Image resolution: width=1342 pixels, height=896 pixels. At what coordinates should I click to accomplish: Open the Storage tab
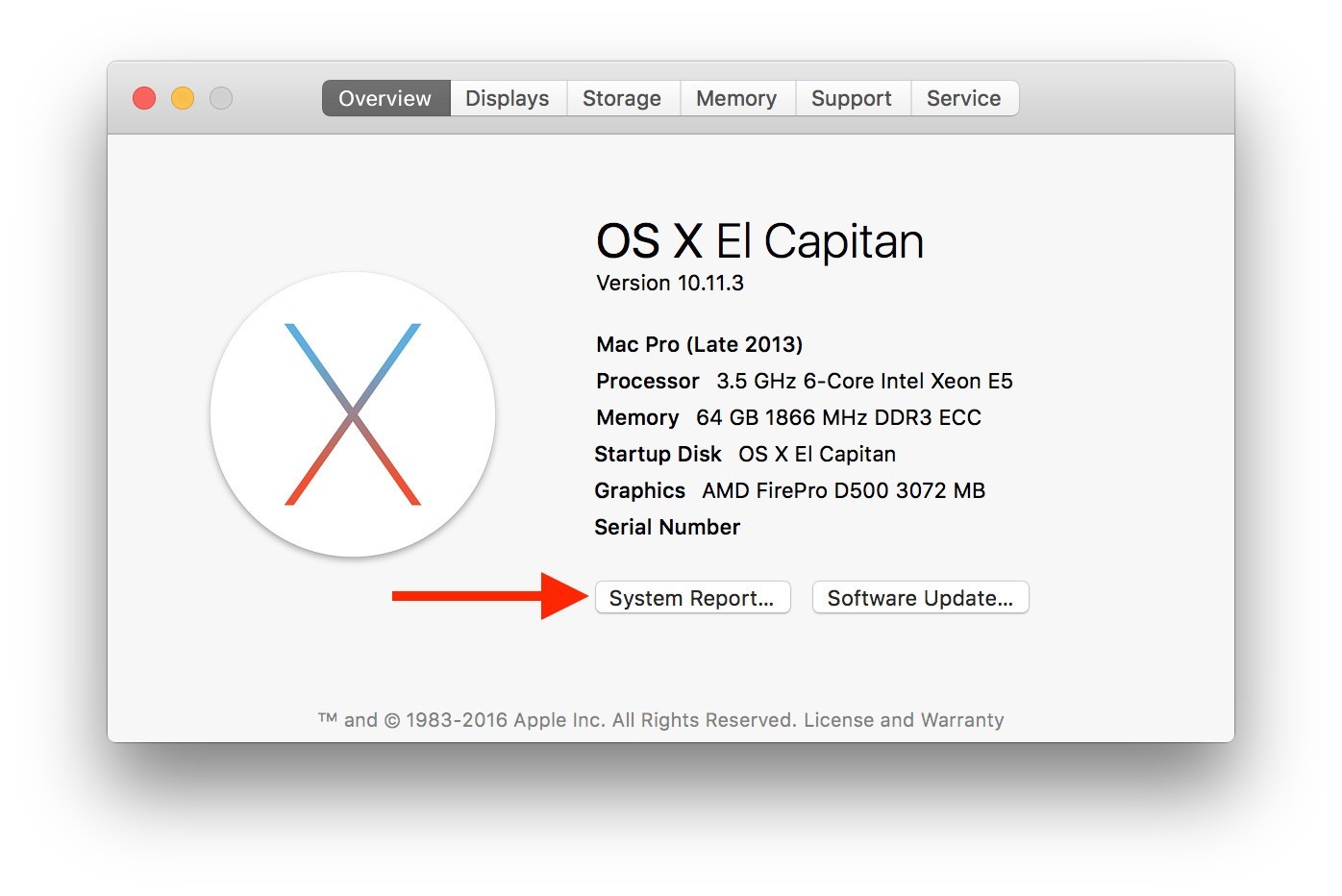(622, 98)
